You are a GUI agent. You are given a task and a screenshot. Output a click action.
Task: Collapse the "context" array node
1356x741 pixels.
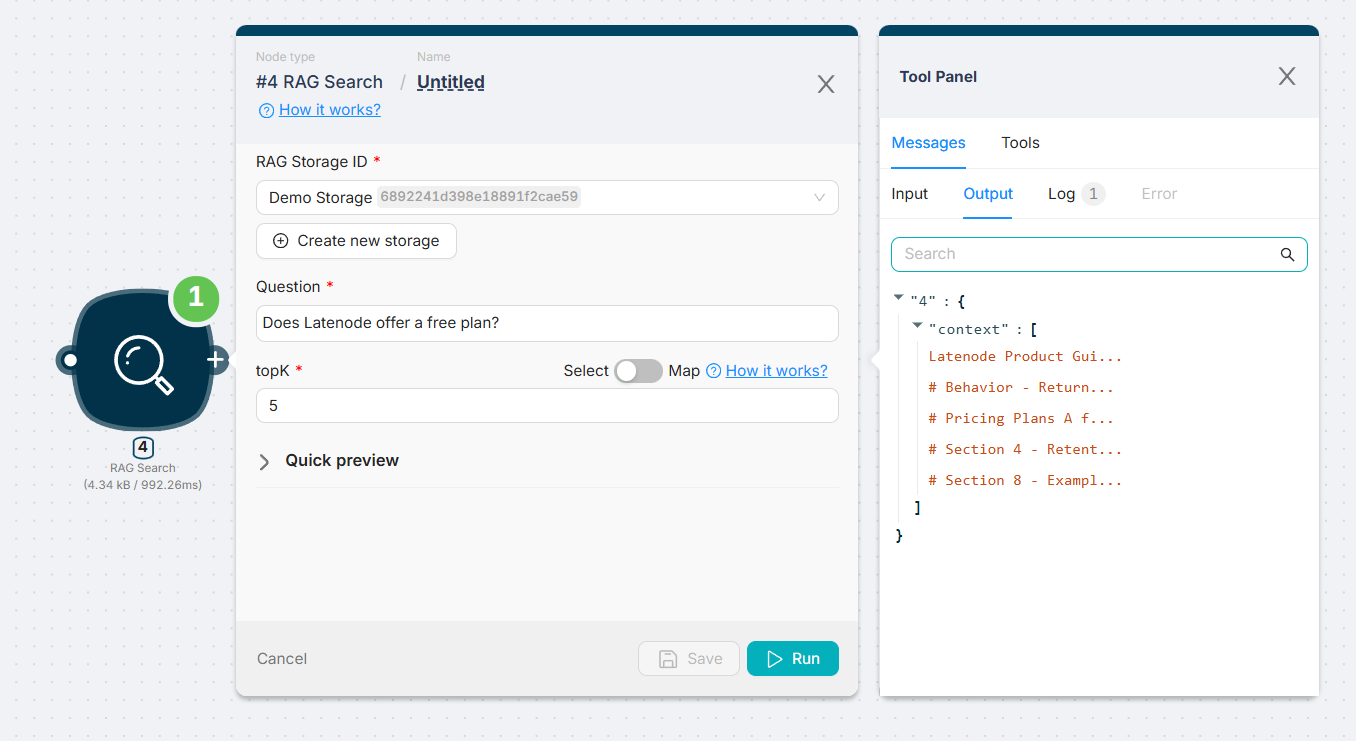coord(917,326)
